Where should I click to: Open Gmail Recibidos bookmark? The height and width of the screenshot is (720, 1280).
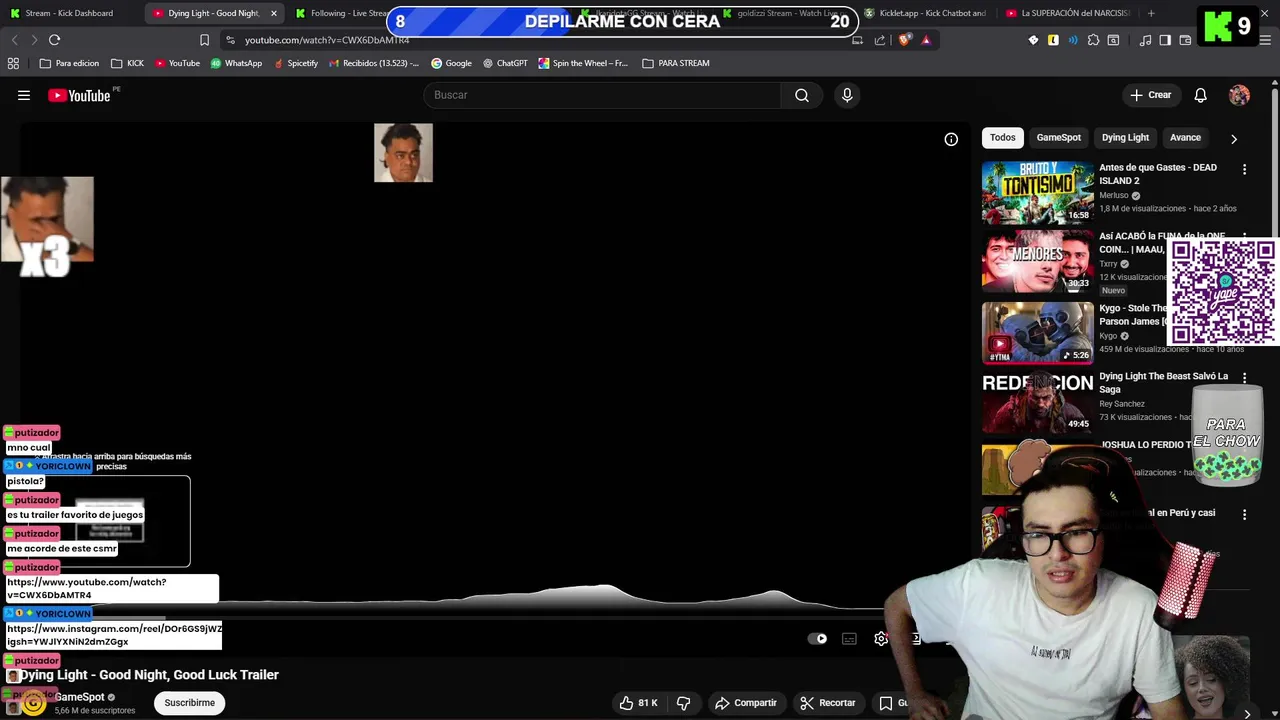point(373,63)
